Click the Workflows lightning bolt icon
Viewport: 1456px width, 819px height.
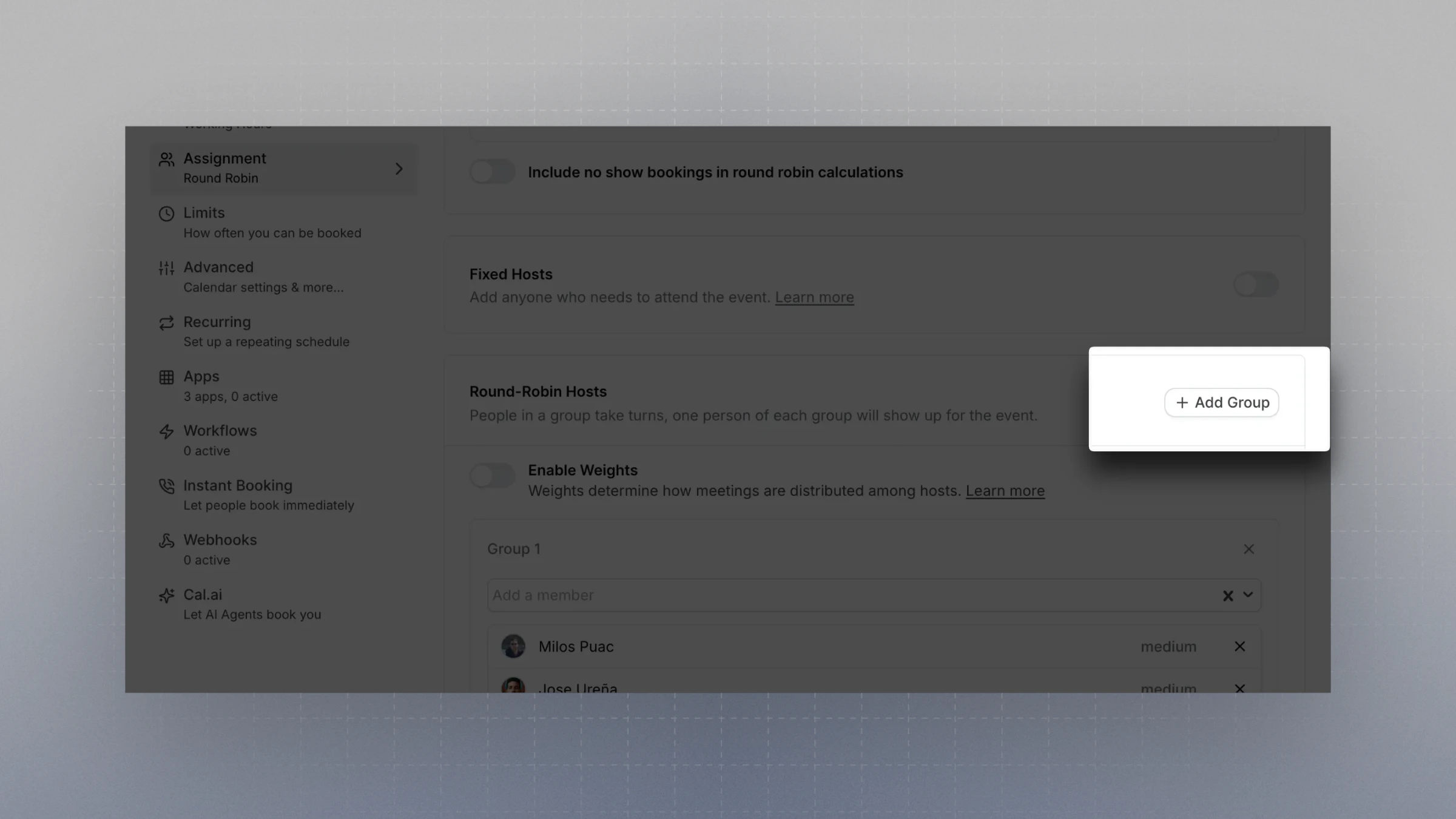click(x=166, y=431)
